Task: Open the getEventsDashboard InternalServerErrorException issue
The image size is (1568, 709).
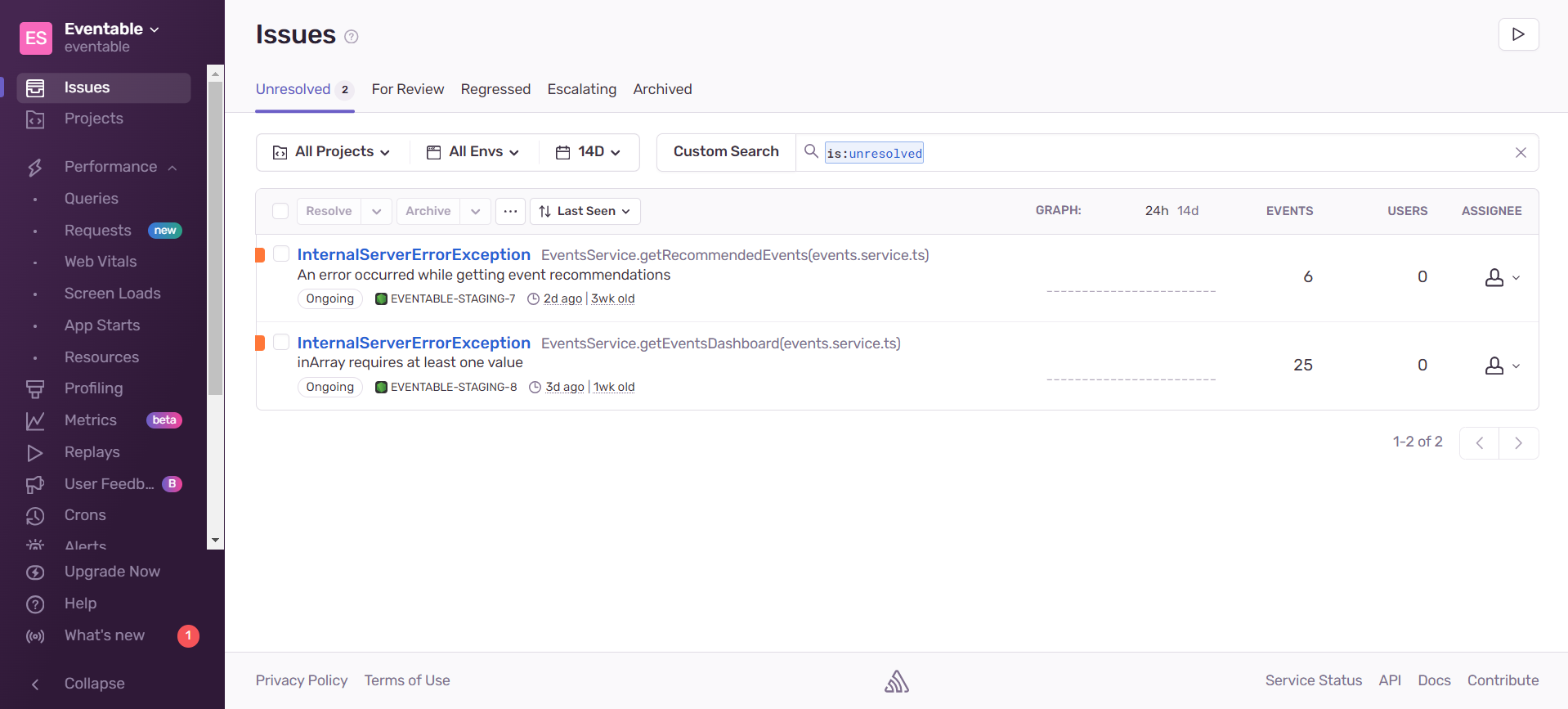Action: pos(414,343)
